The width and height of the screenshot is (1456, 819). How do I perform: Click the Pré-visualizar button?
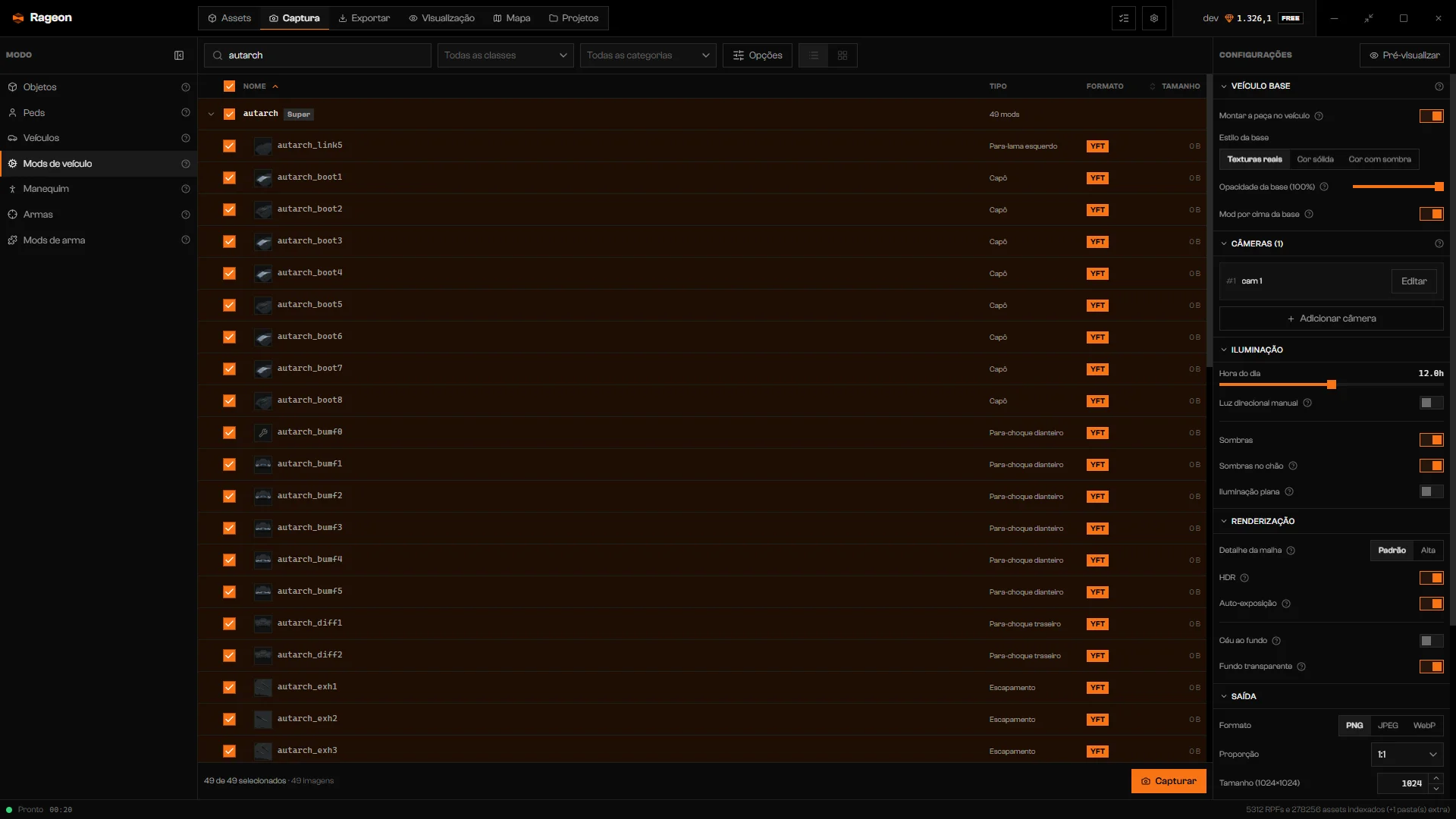(x=1404, y=55)
